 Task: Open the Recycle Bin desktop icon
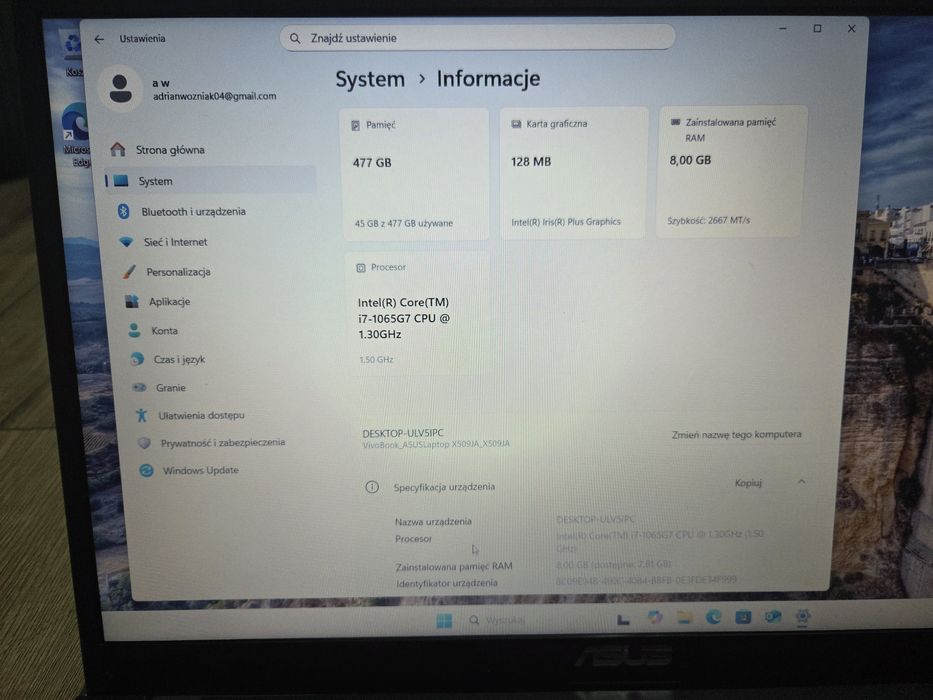click(x=72, y=54)
